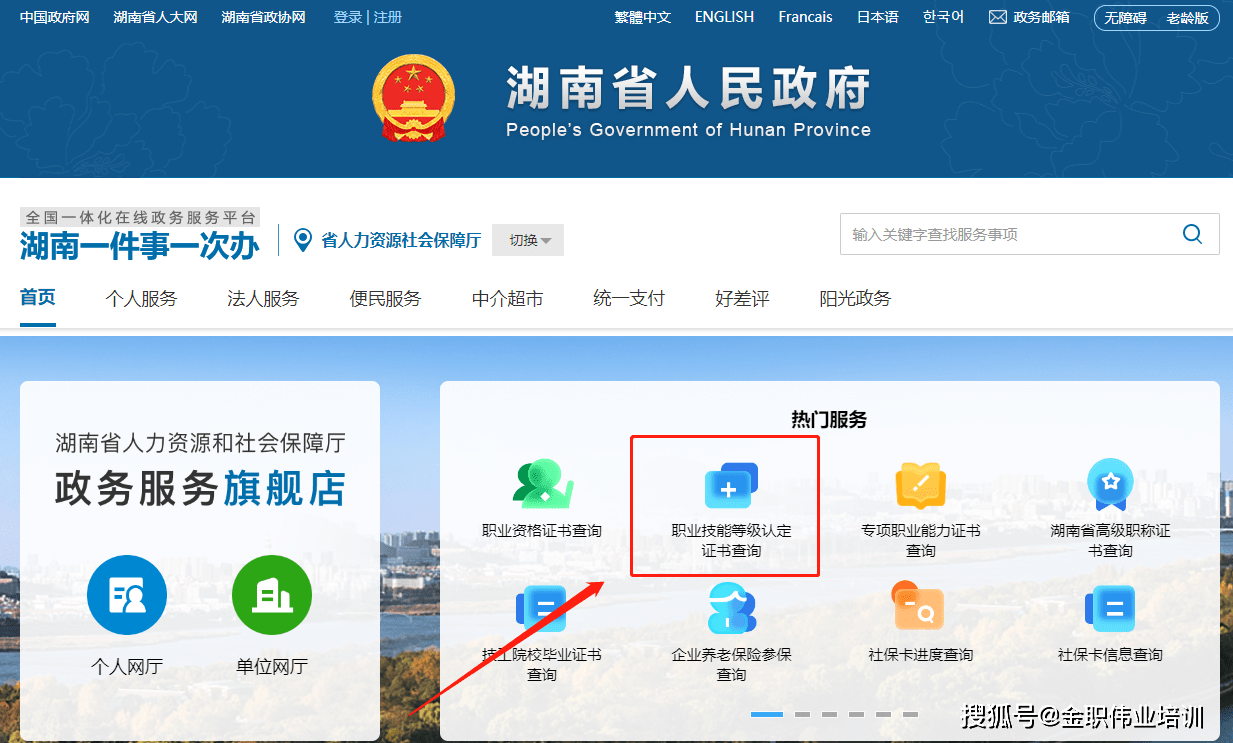Open the 湖南省政协网 link

pyautogui.click(x=263, y=17)
